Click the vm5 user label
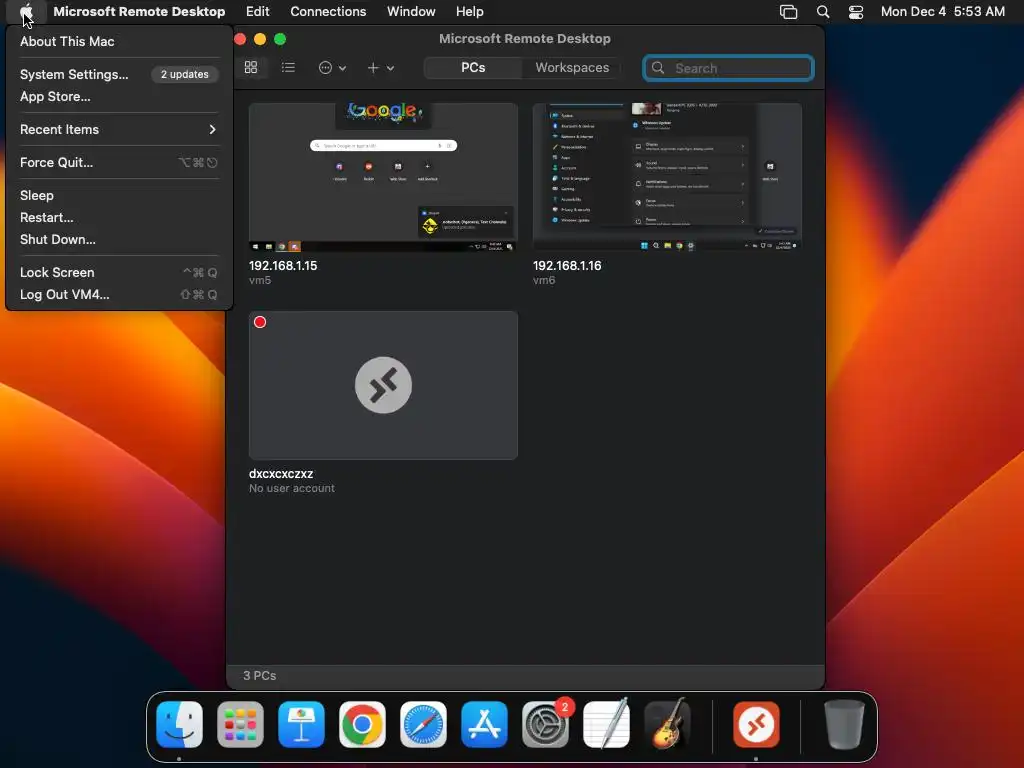 (x=260, y=280)
